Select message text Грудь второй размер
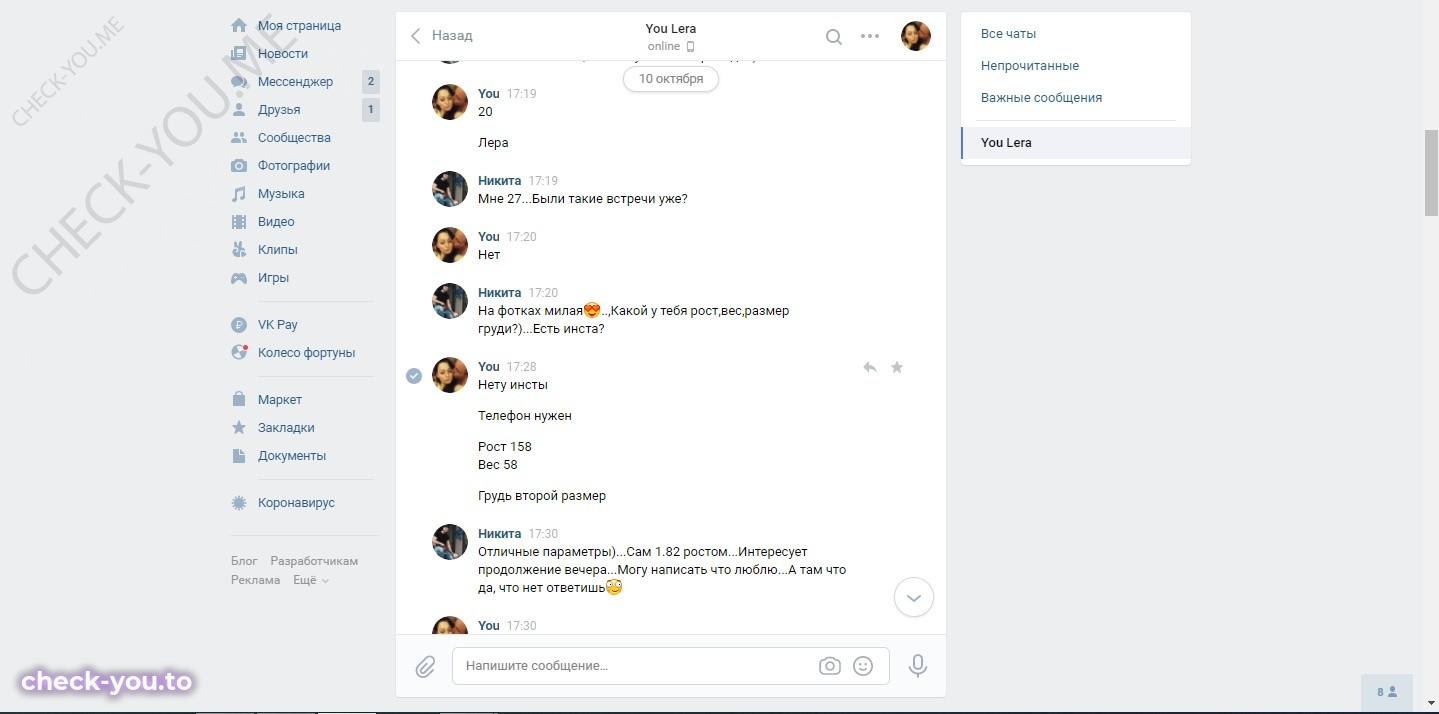Image resolution: width=1439 pixels, height=714 pixels. [x=542, y=496]
